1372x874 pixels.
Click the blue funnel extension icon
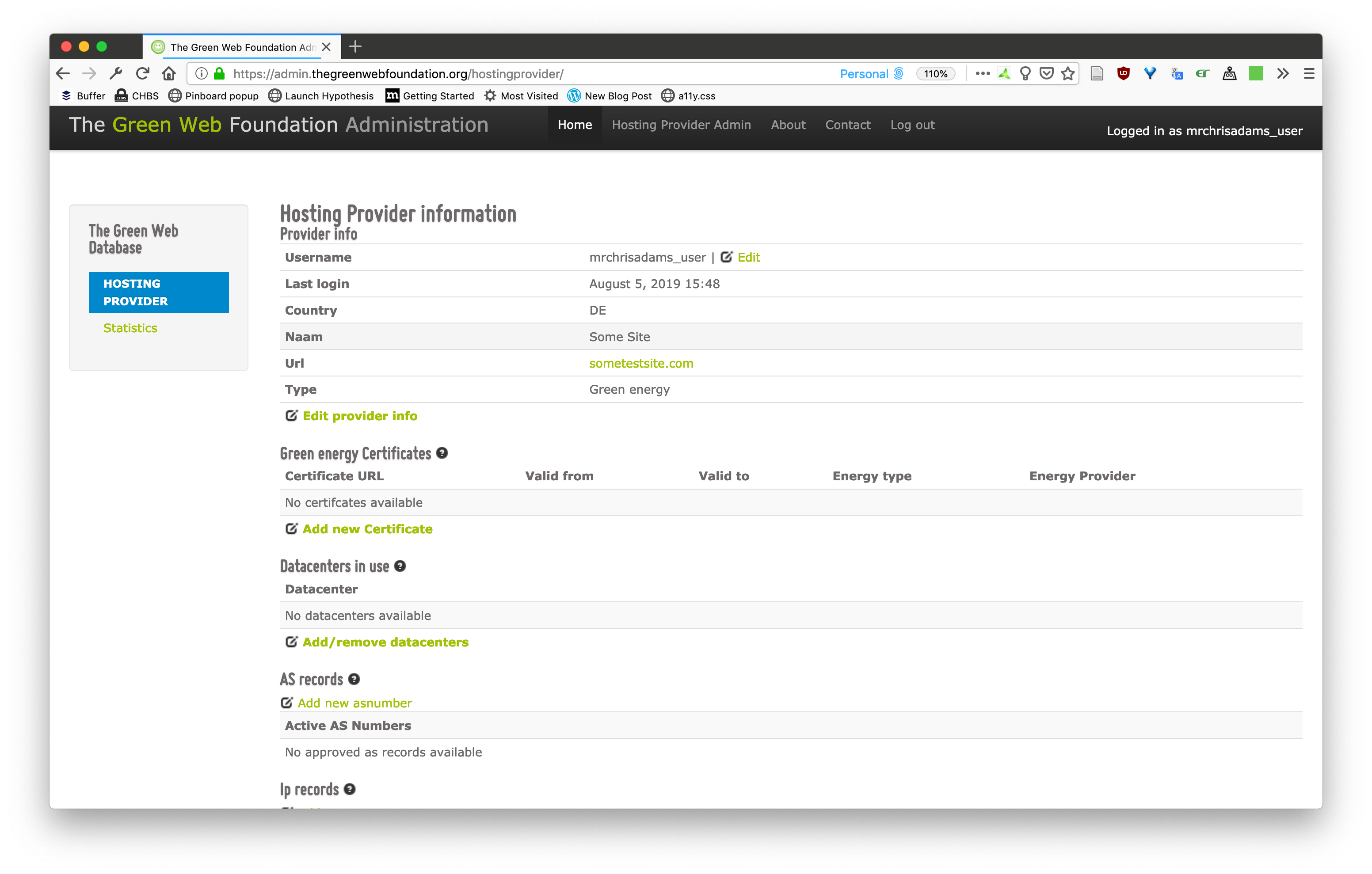pos(1150,73)
